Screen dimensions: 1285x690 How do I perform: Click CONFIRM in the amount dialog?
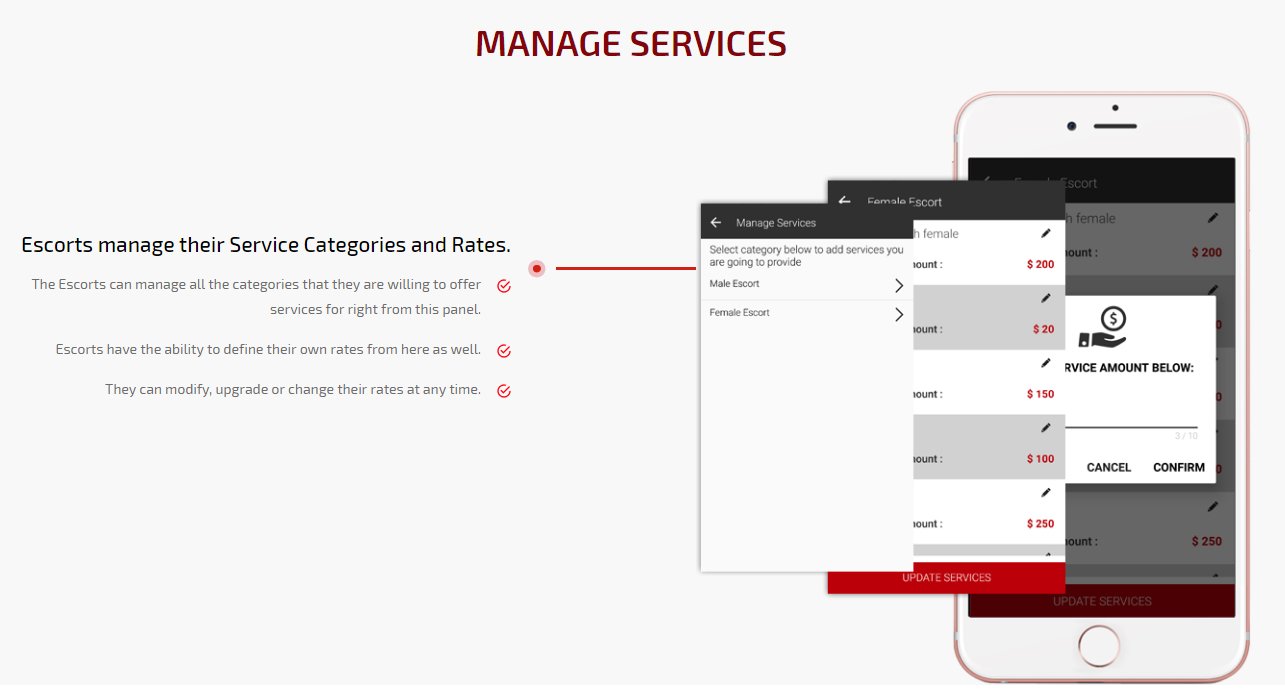1179,467
